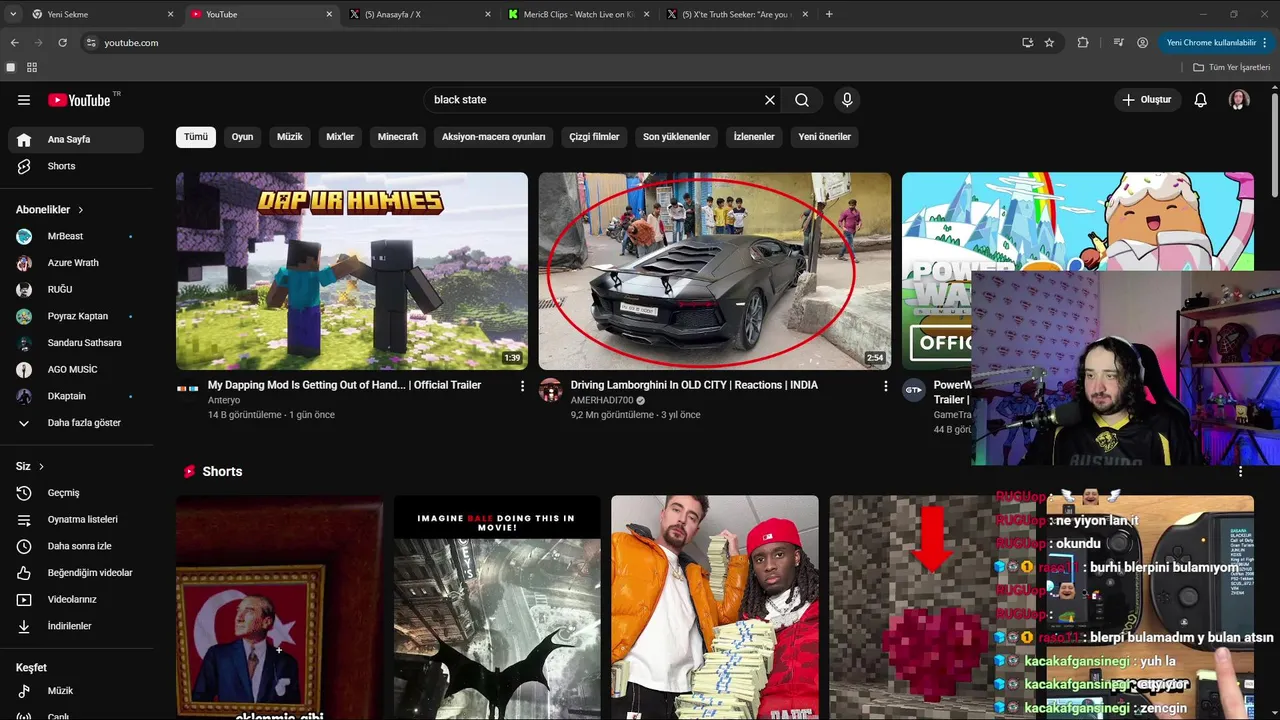Open the Lamborghini video thumbnail
The width and height of the screenshot is (1280, 720).
(x=715, y=271)
